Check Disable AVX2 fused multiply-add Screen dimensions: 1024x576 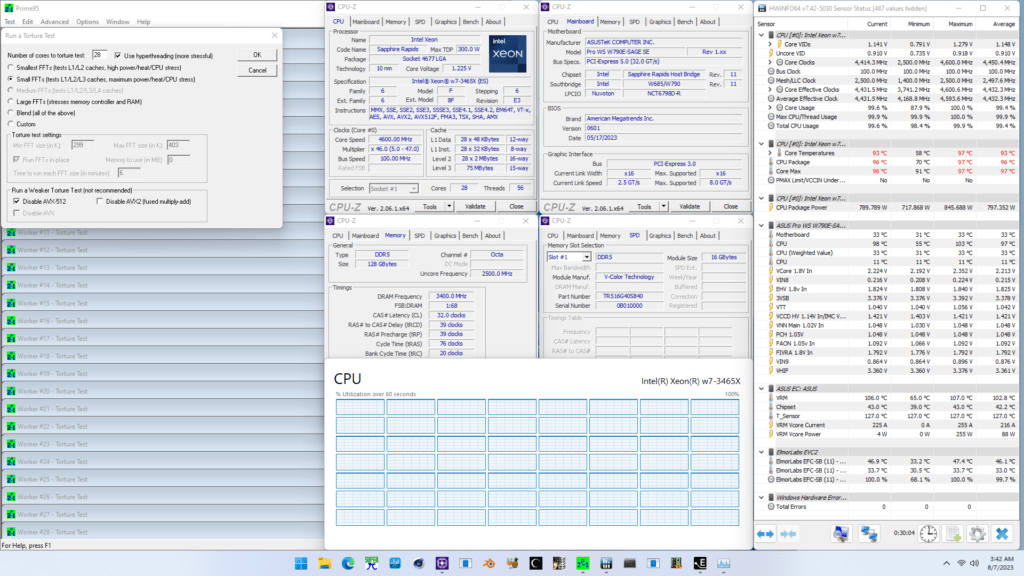[x=99, y=201]
